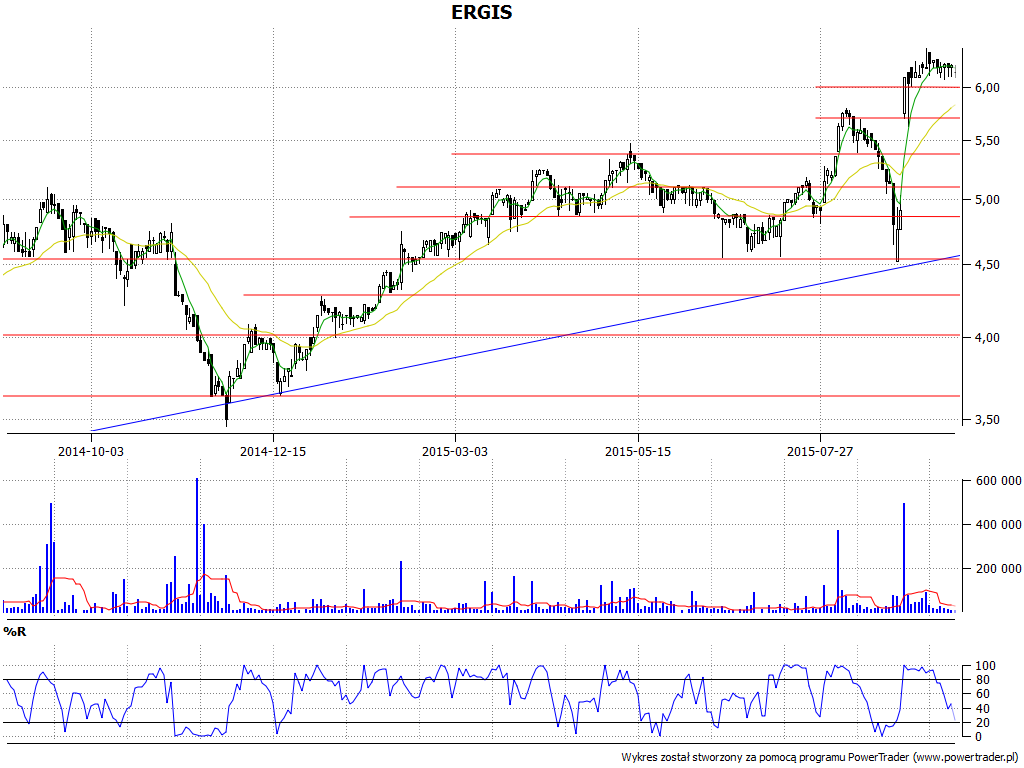Click the 100 level on %R axis
Image resolution: width=1024 pixels, height=768 pixels.
[985, 666]
